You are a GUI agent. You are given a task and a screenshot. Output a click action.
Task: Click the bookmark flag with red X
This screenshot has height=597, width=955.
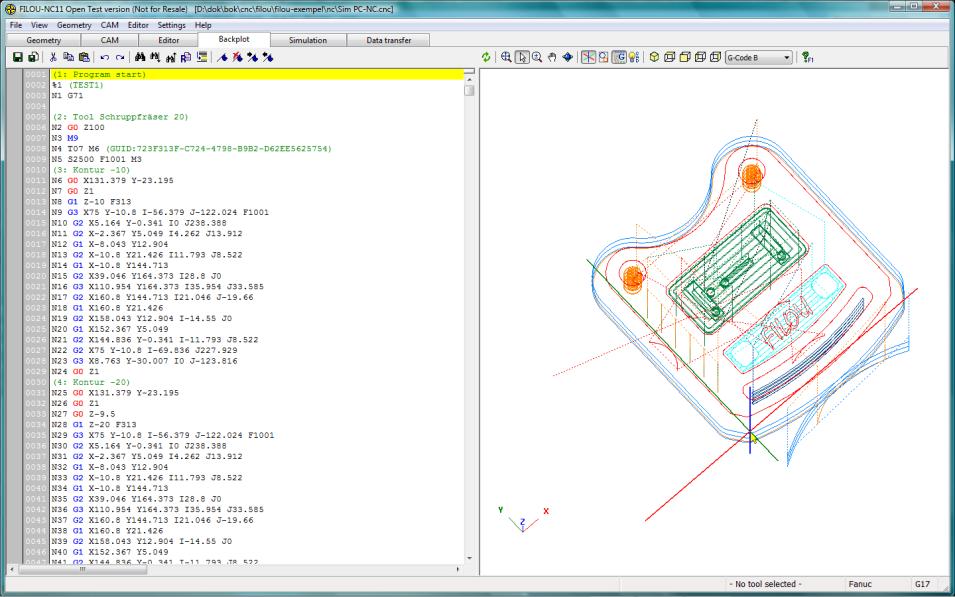[x=238, y=57]
